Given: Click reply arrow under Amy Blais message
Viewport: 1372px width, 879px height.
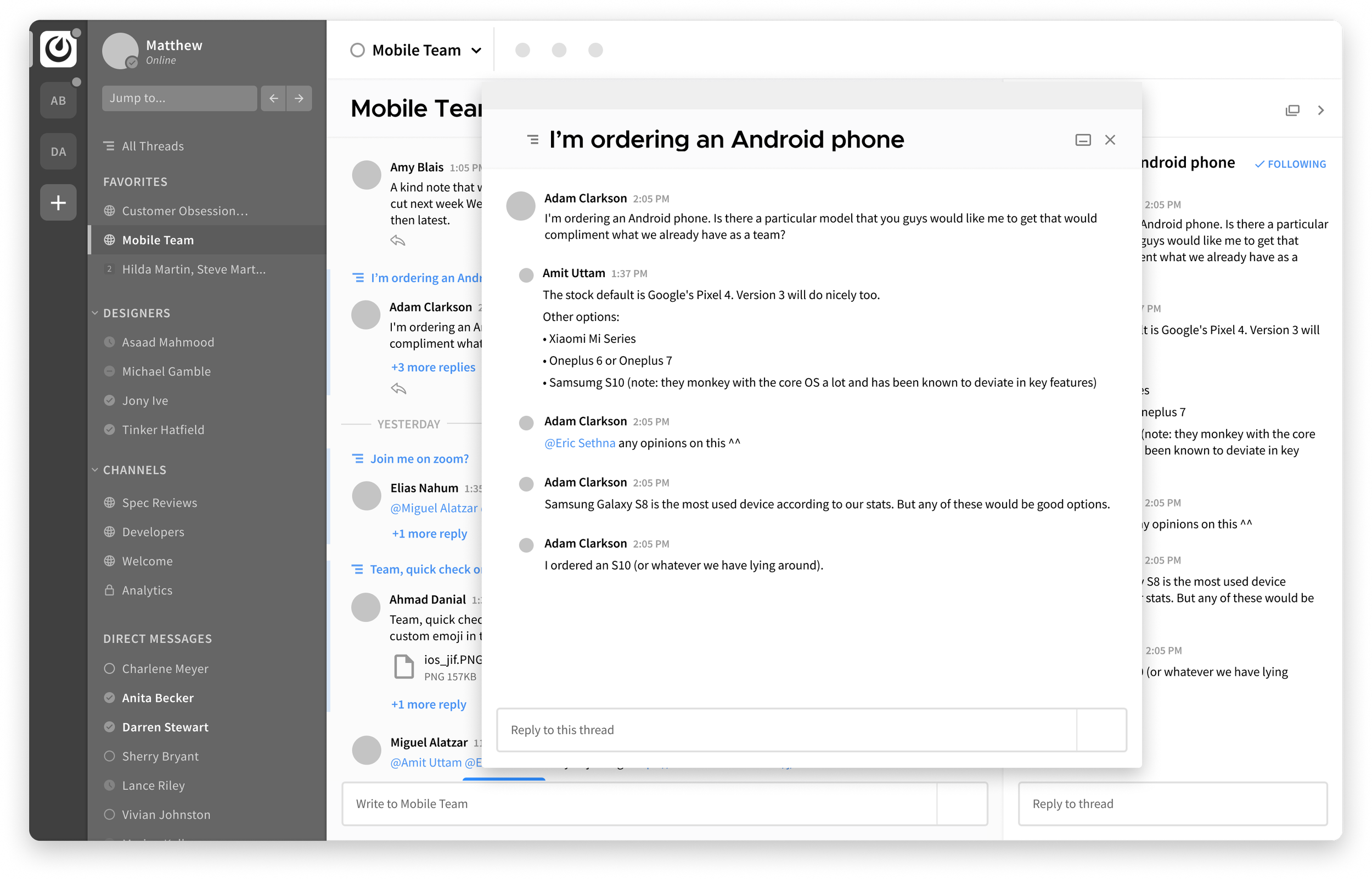Looking at the screenshot, I should [398, 241].
